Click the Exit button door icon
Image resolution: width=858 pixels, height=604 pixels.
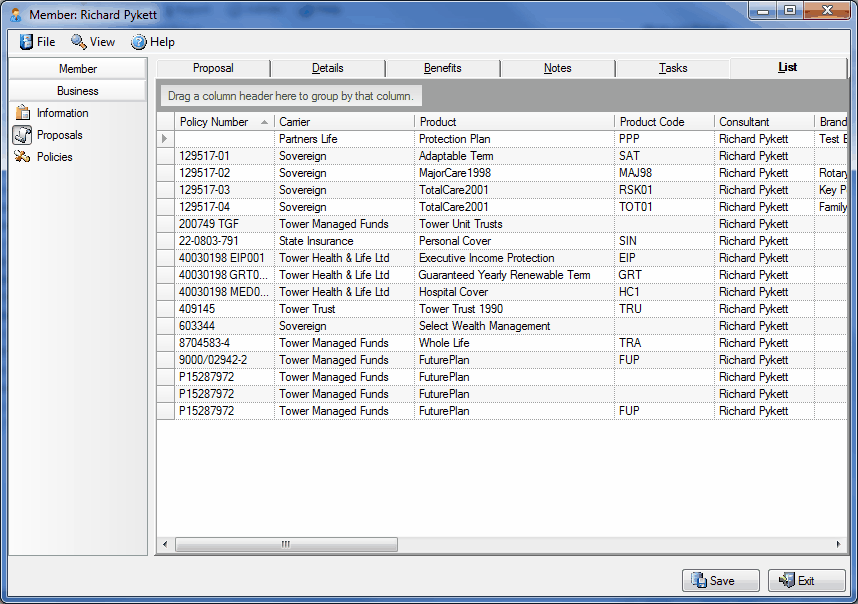(x=786, y=580)
